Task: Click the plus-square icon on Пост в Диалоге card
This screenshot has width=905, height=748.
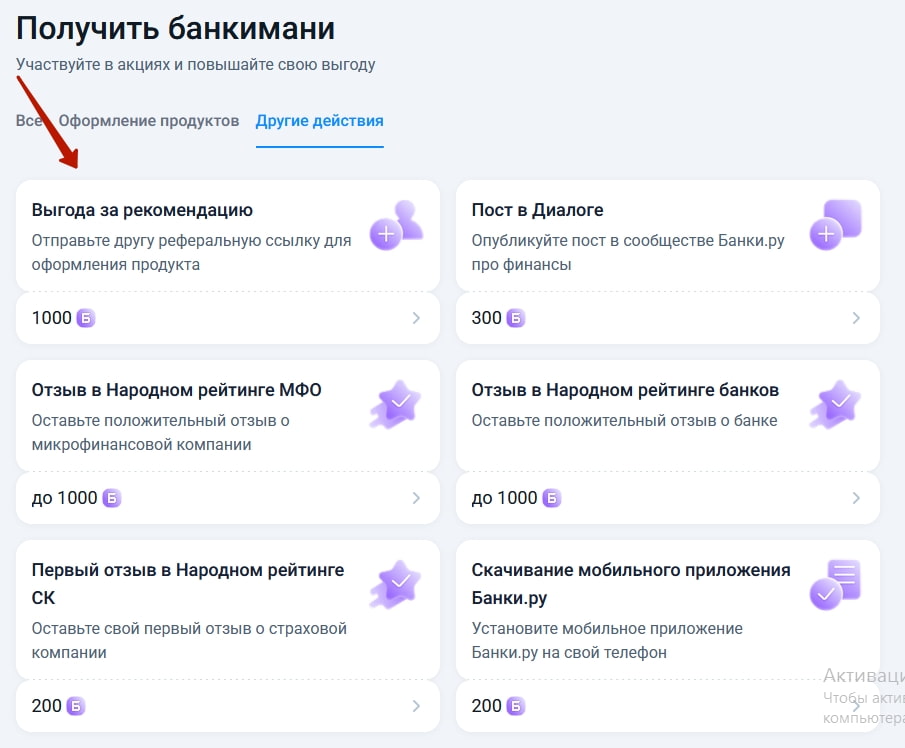Action: pos(836,226)
